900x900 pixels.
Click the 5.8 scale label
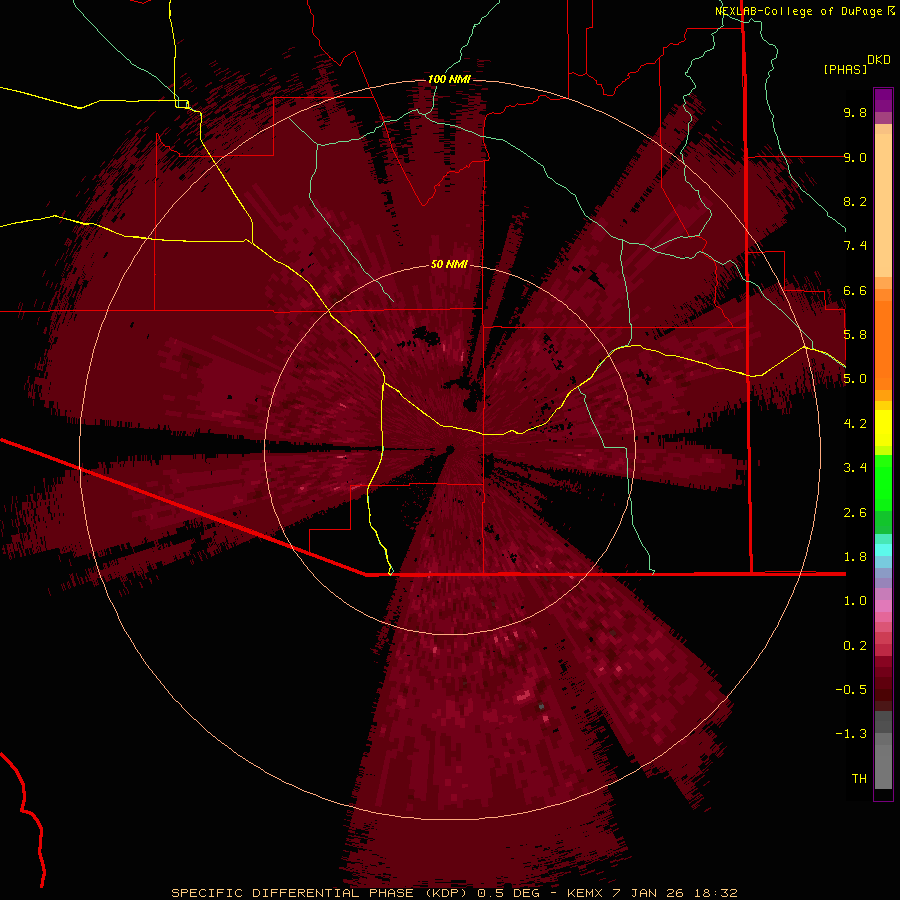(855, 335)
